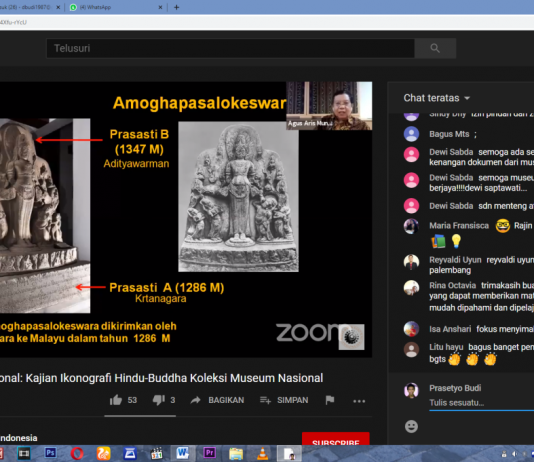534x462 pixels.
Task: Open Photoshop from the taskbar
Action: click(x=50, y=453)
